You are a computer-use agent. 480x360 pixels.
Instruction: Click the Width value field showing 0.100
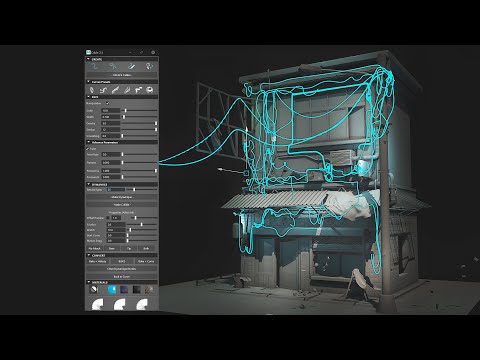pyautogui.click(x=111, y=117)
